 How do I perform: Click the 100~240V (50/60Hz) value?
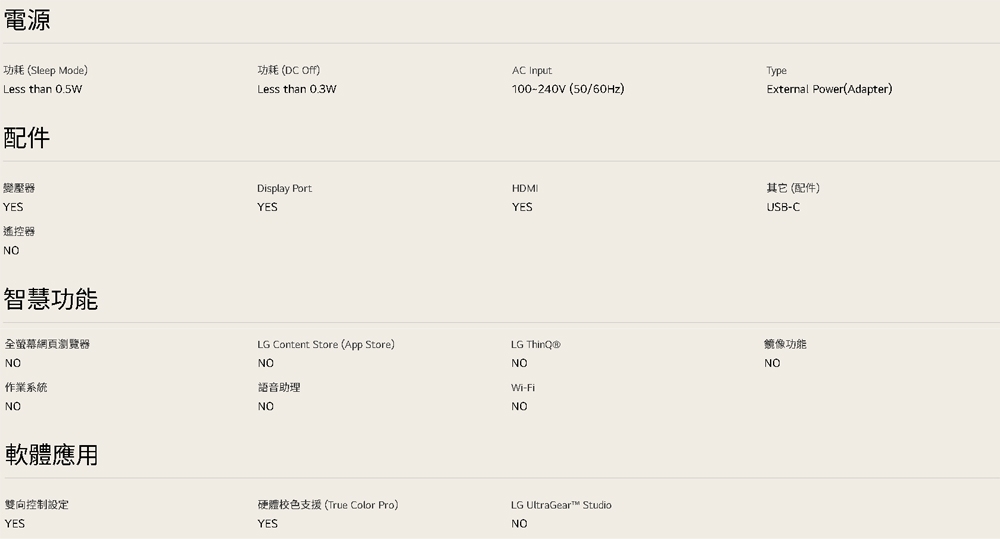tap(568, 90)
